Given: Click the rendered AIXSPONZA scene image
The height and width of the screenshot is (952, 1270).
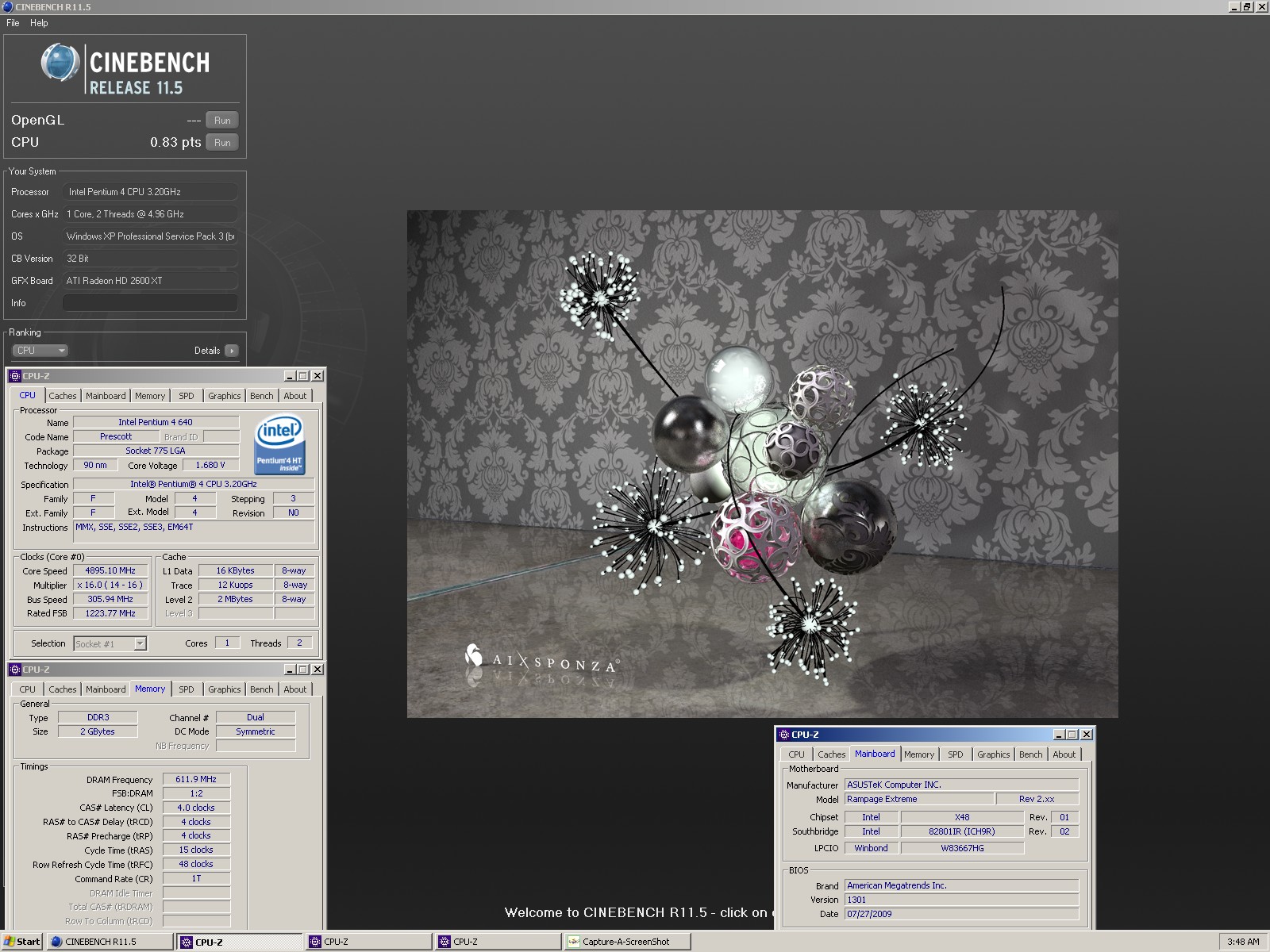Looking at the screenshot, I should tap(763, 464).
